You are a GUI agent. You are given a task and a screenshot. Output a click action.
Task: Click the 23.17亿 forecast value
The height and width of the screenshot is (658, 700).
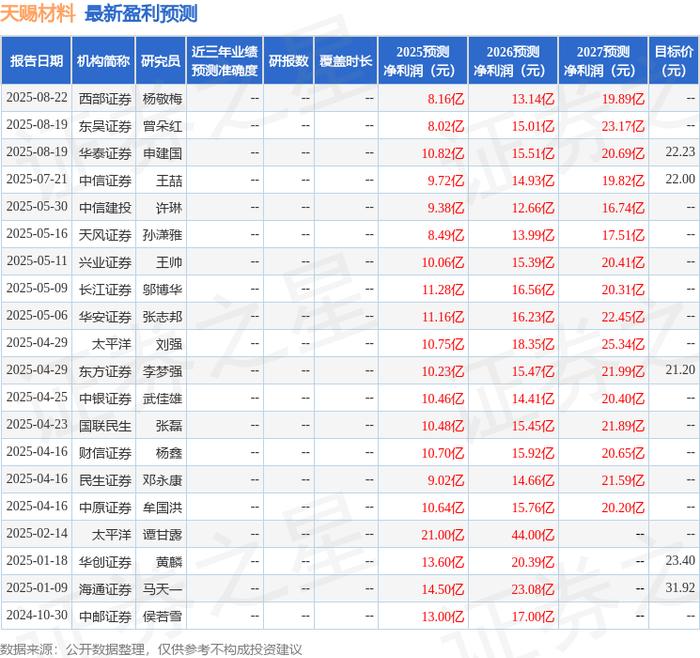click(x=623, y=126)
